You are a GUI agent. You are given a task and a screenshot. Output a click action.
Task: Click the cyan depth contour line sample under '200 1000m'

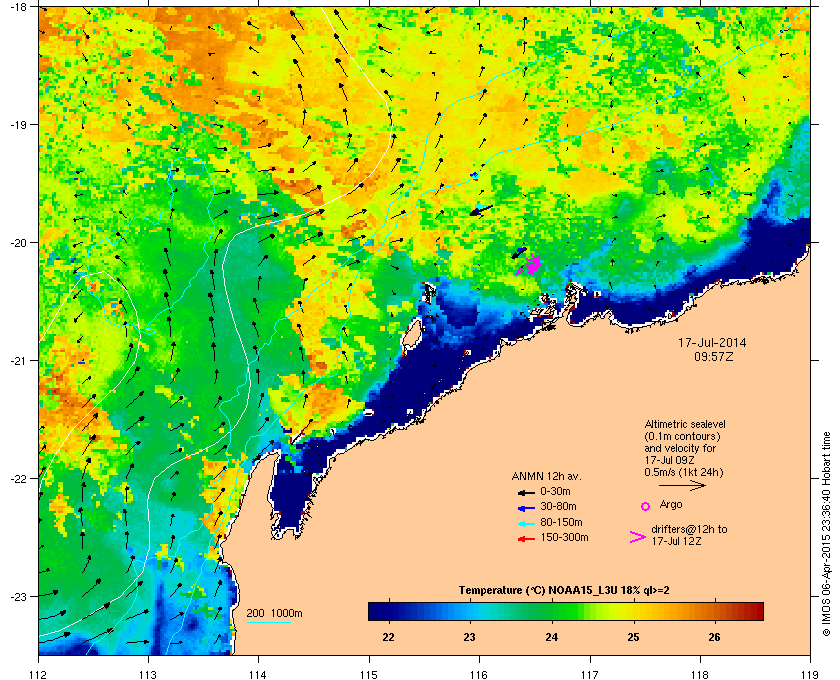(268, 623)
